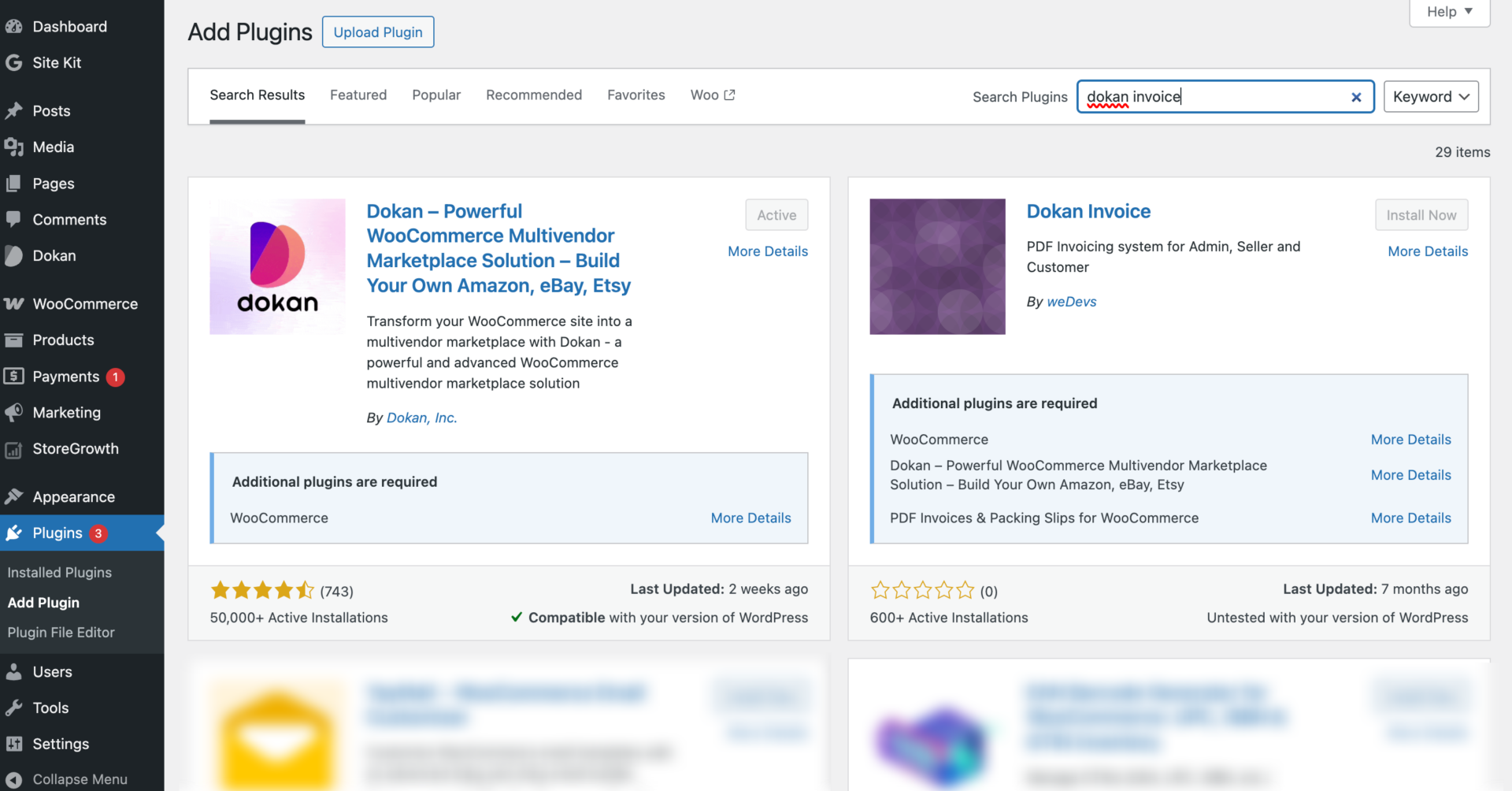This screenshot has height=791, width=1512.
Task: Click the Marketing megaphone icon
Action: (13, 413)
